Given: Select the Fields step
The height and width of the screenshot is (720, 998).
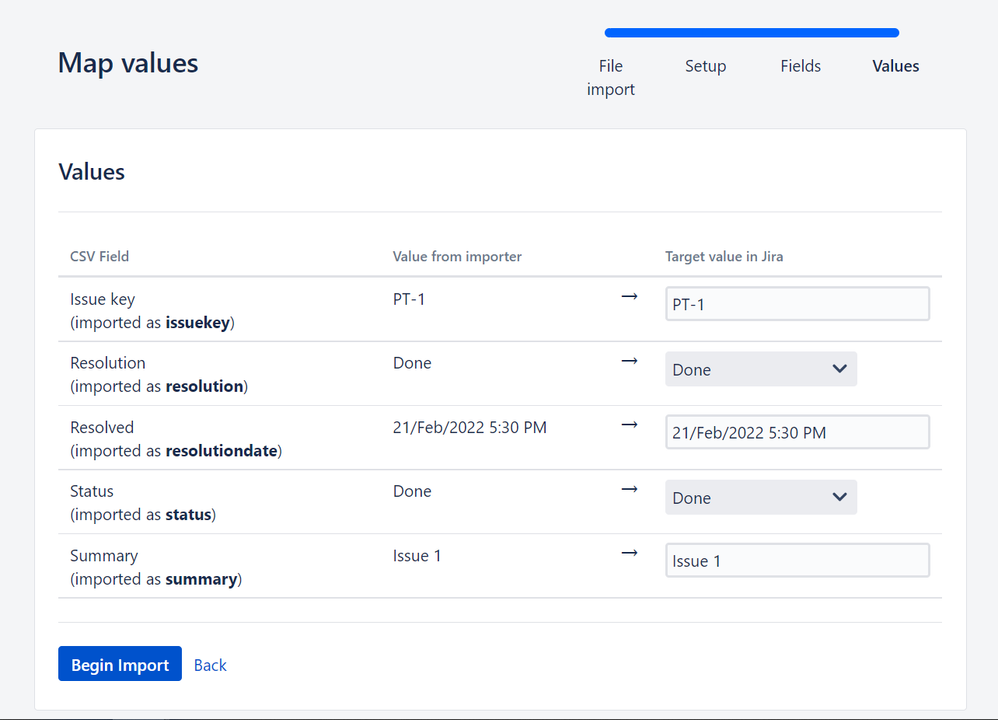Looking at the screenshot, I should (x=800, y=66).
